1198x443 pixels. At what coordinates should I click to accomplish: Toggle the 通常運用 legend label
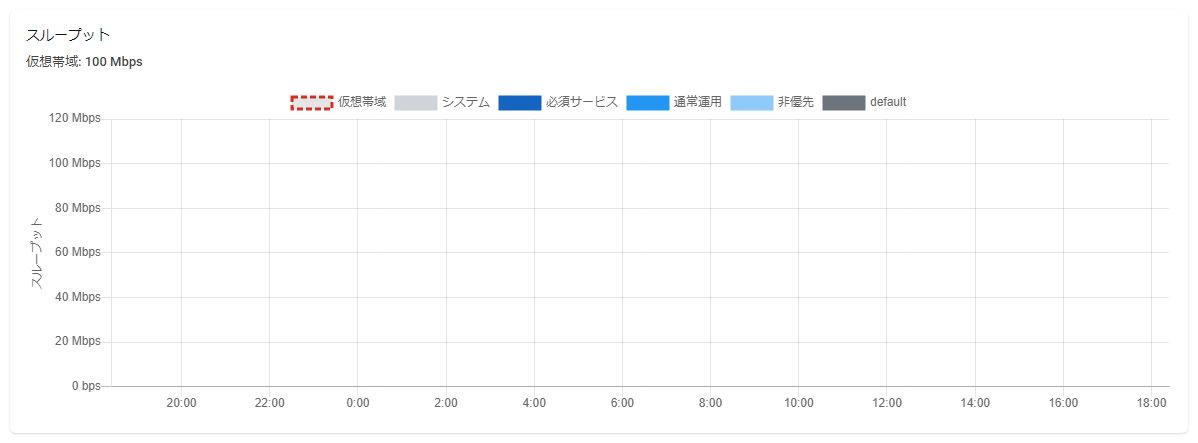tap(698, 102)
